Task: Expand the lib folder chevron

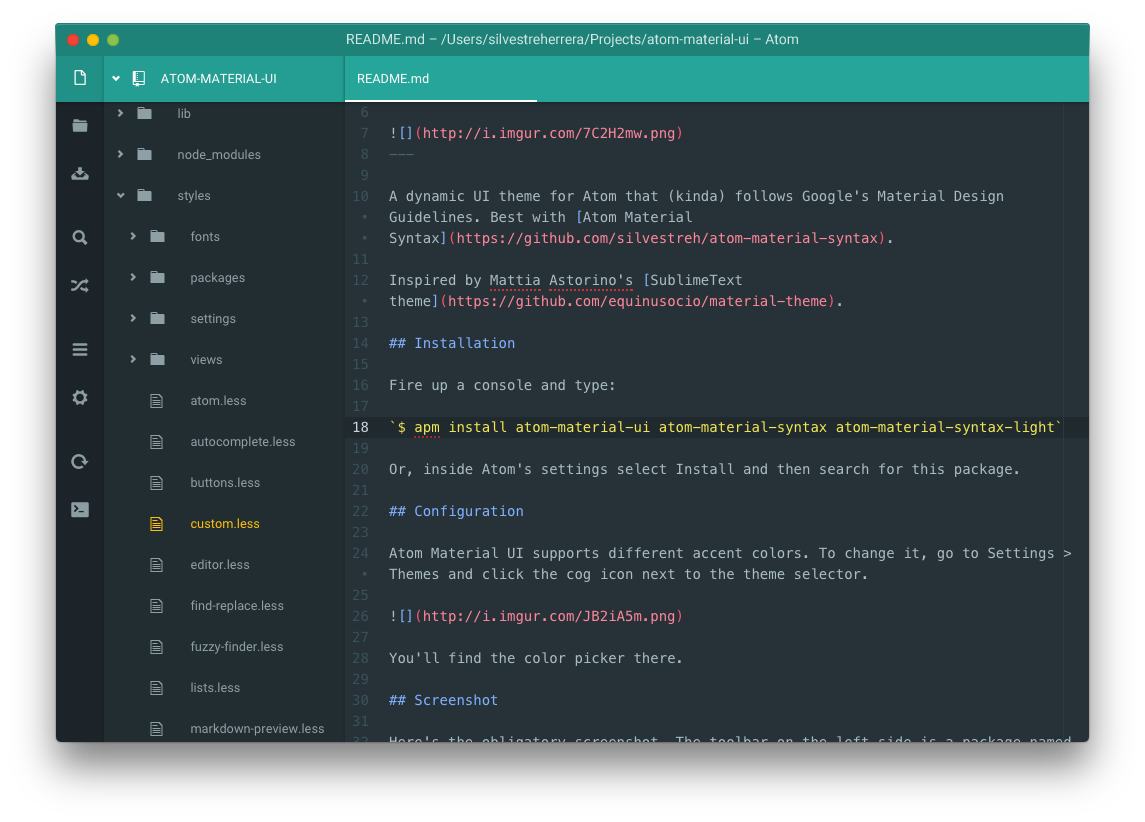Action: point(120,113)
